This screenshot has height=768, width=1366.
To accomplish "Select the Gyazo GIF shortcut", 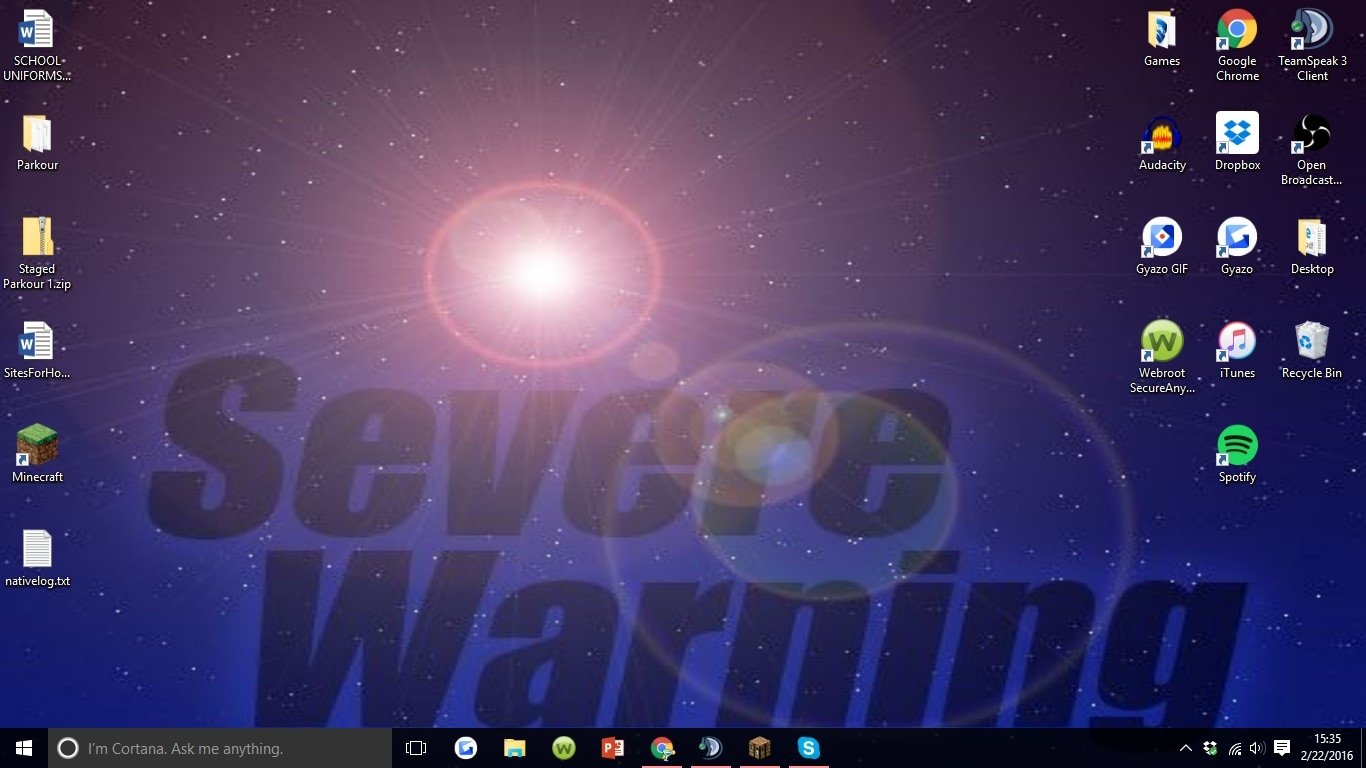I will [1162, 247].
